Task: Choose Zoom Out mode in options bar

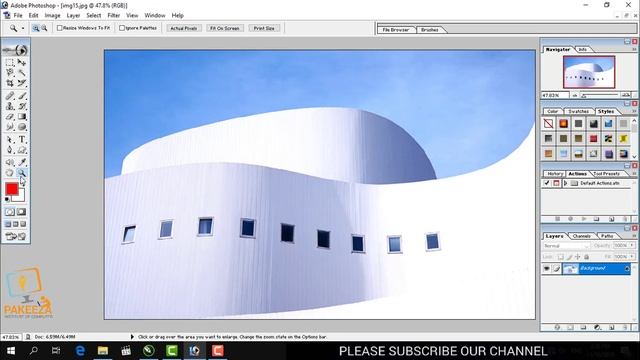Action: pyautogui.click(x=44, y=28)
